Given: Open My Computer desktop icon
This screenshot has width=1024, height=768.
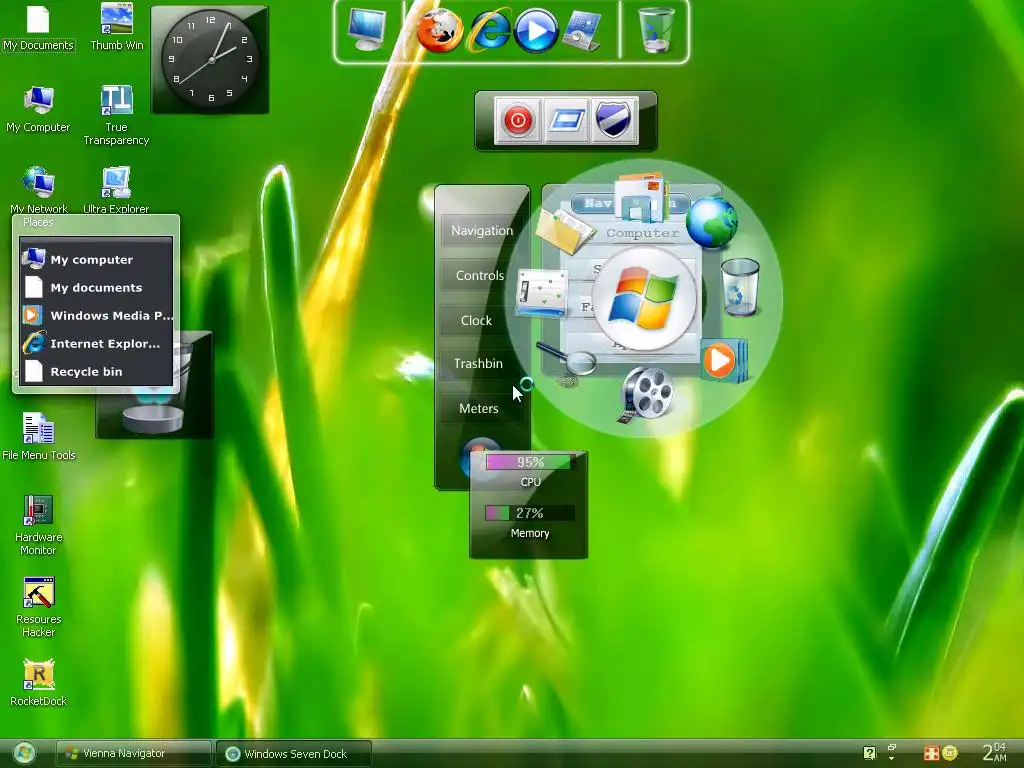Looking at the screenshot, I should tap(39, 109).
